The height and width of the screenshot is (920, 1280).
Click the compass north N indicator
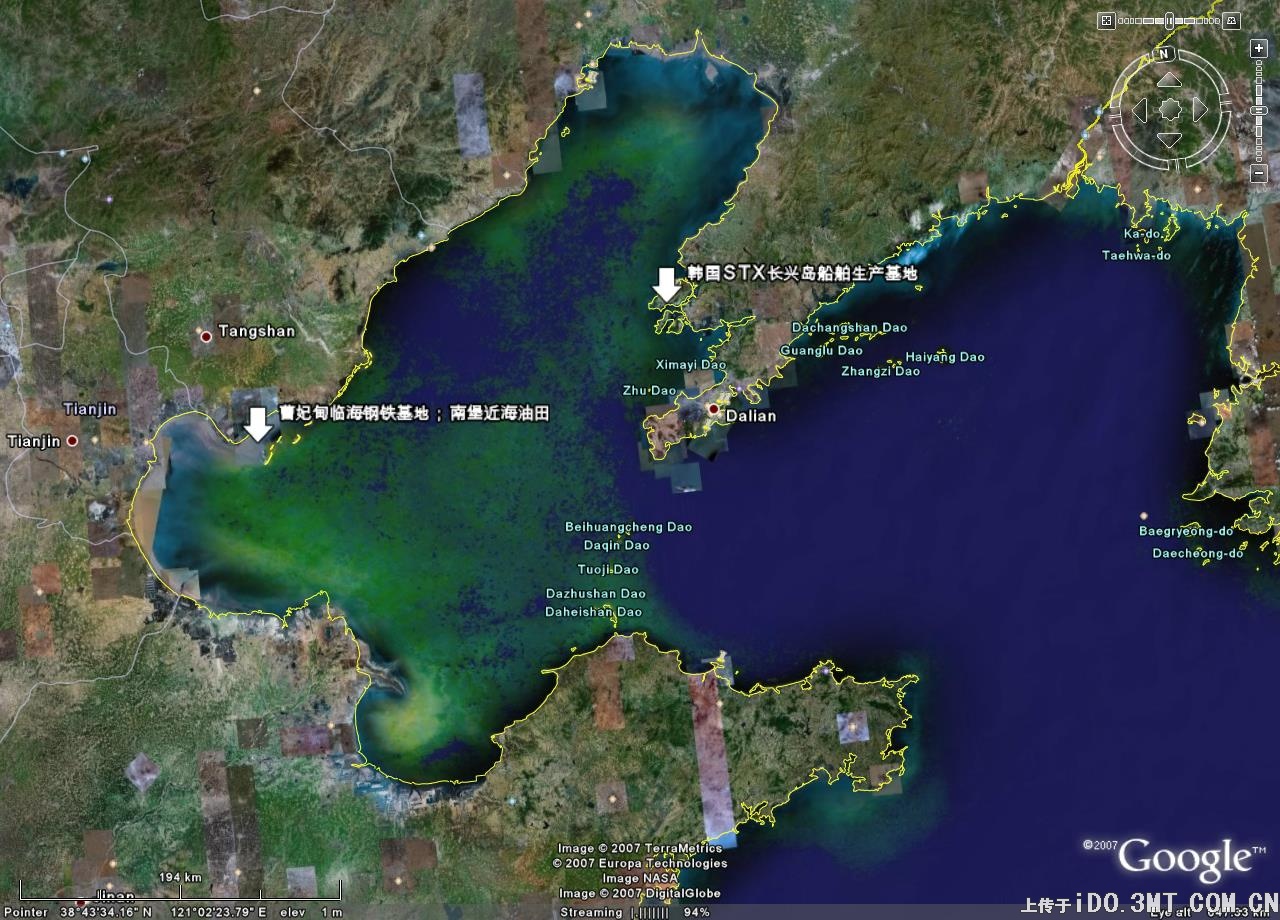click(x=1164, y=54)
